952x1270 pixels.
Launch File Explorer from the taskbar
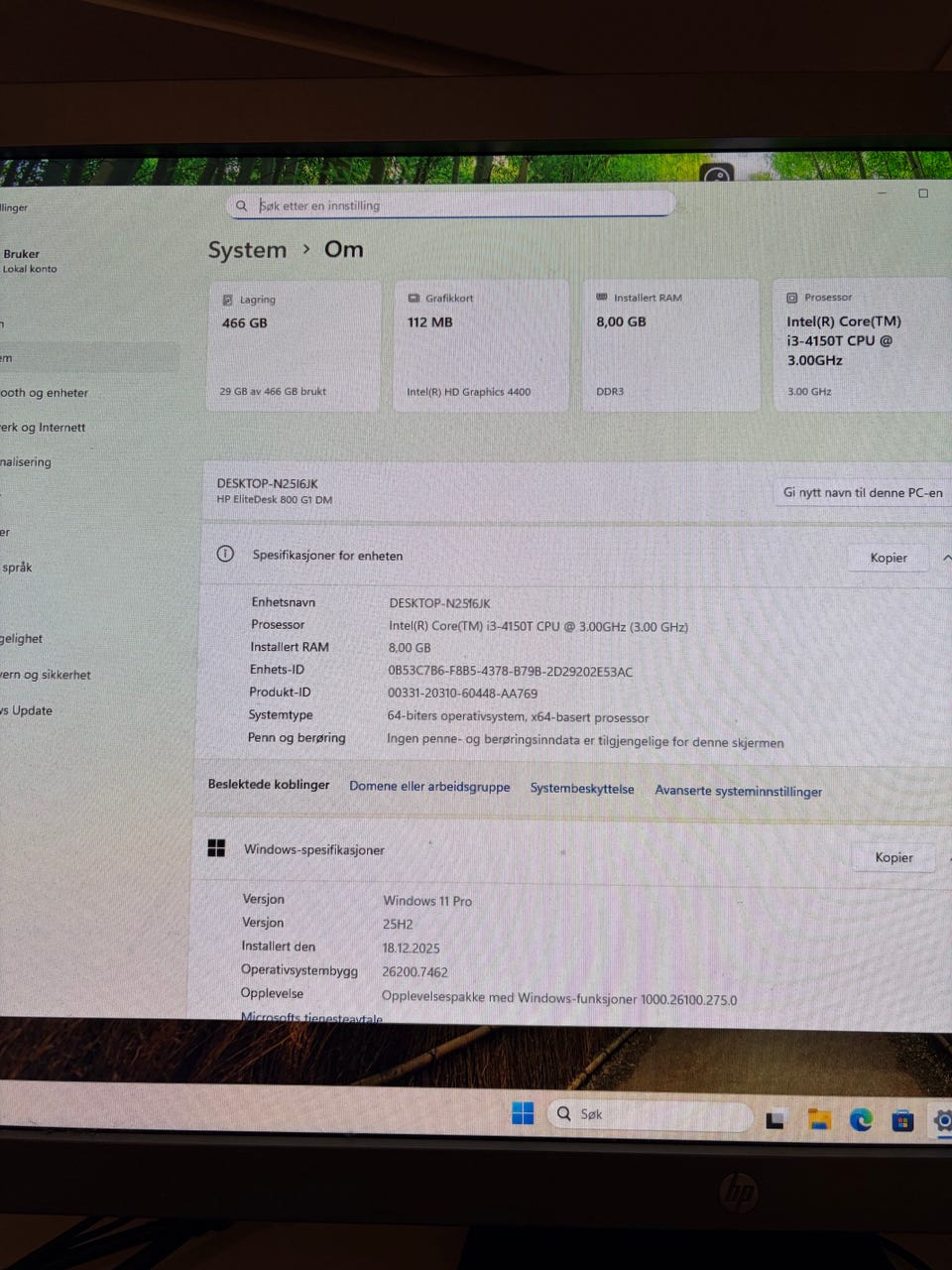[x=819, y=1119]
